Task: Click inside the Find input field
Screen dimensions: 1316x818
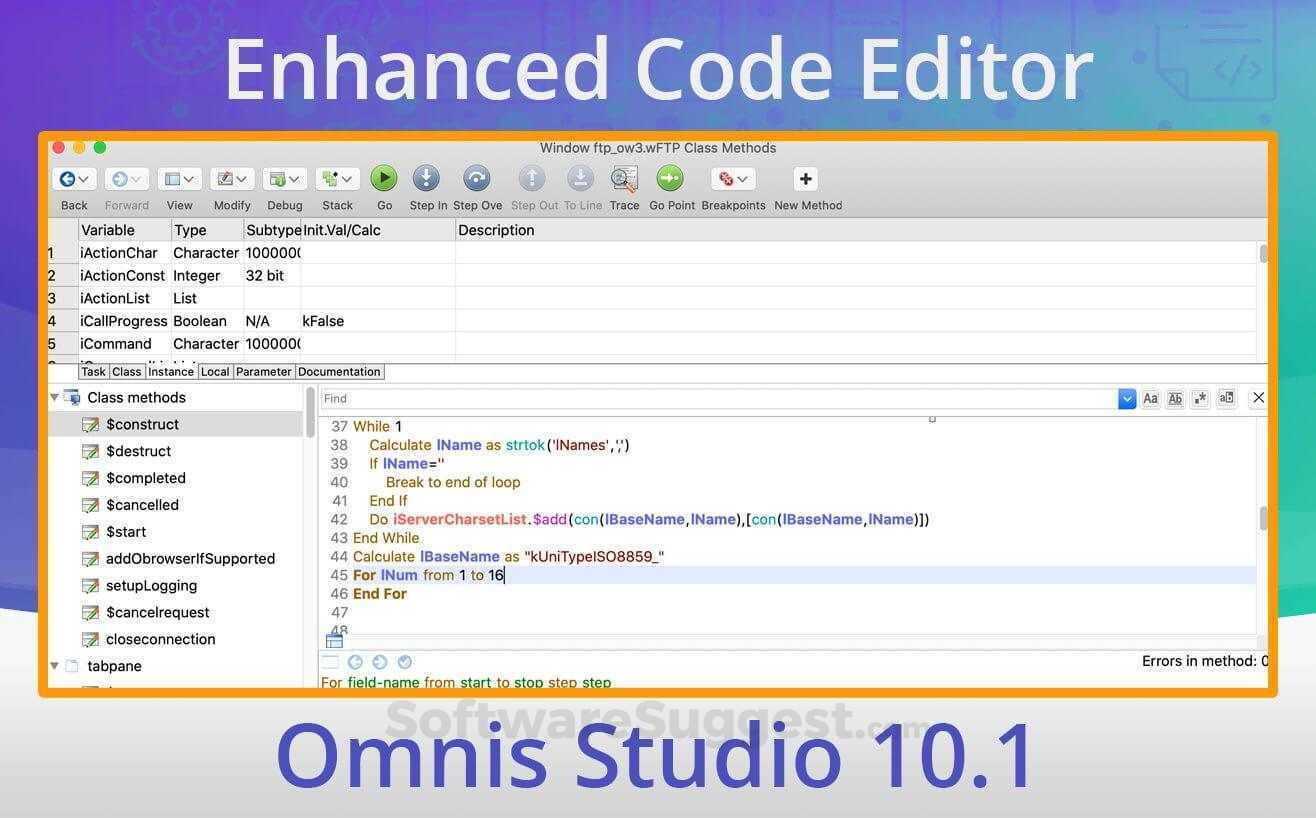Action: [x=700, y=398]
